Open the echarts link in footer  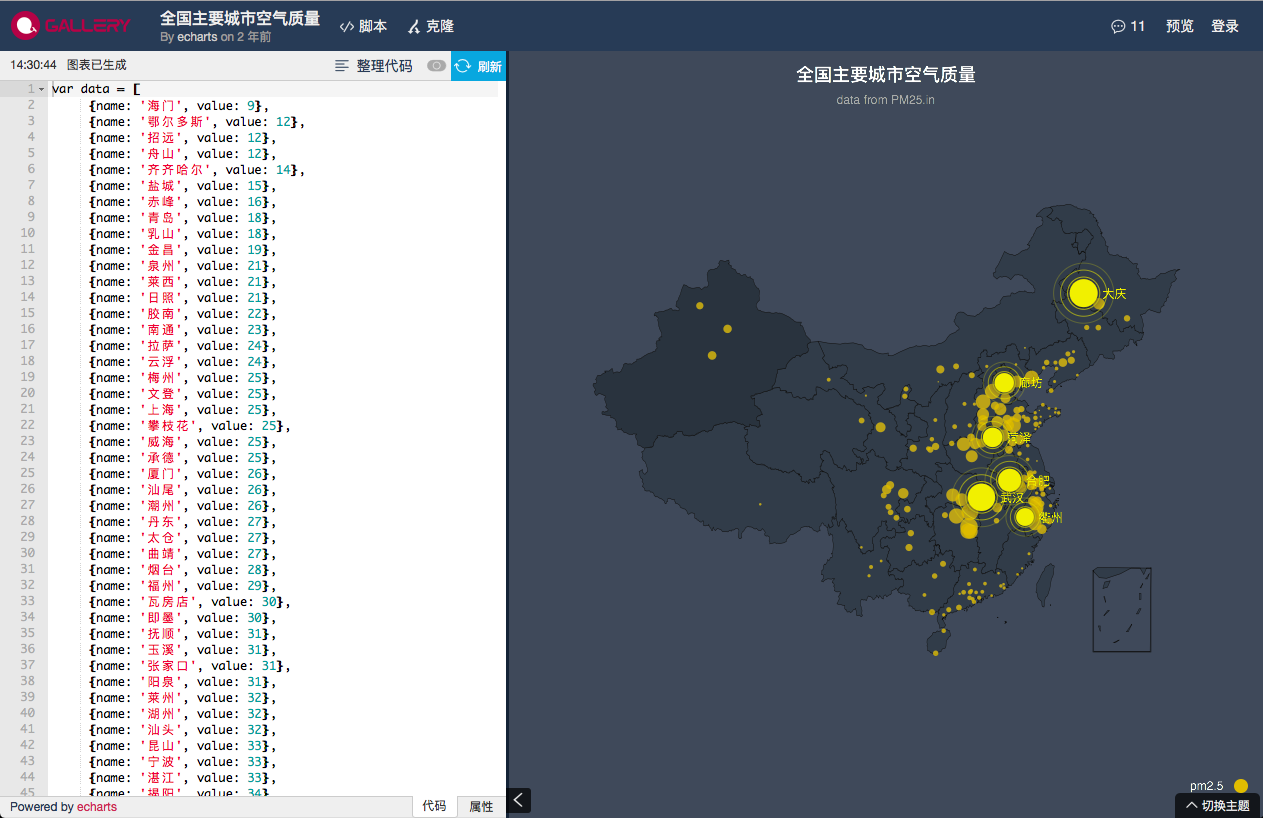97,807
